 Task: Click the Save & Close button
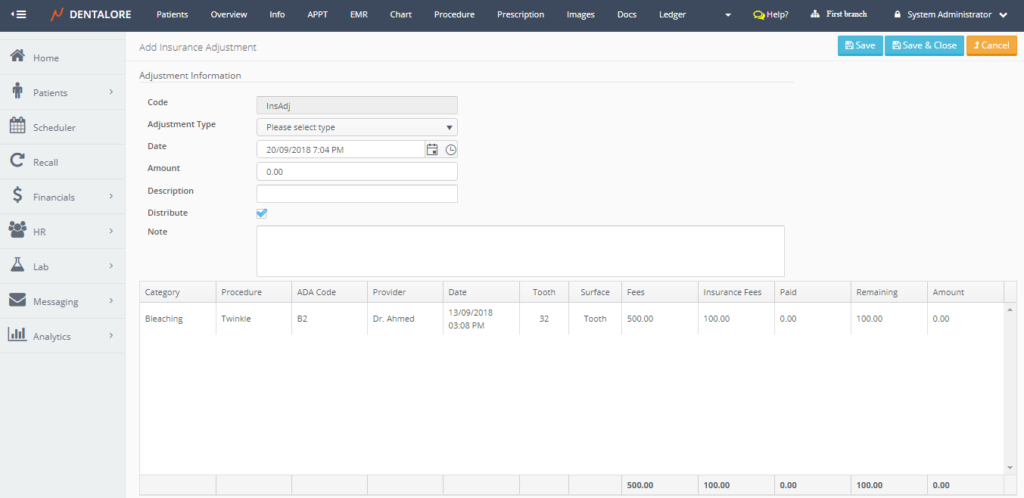[x=923, y=45]
